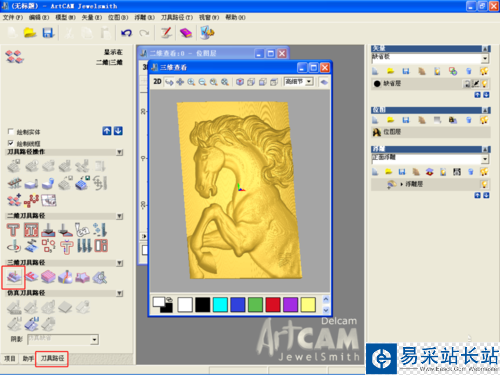Open the notes pencil icon in the main toolbar
Screen dimensions: 500x375
click(x=166, y=33)
